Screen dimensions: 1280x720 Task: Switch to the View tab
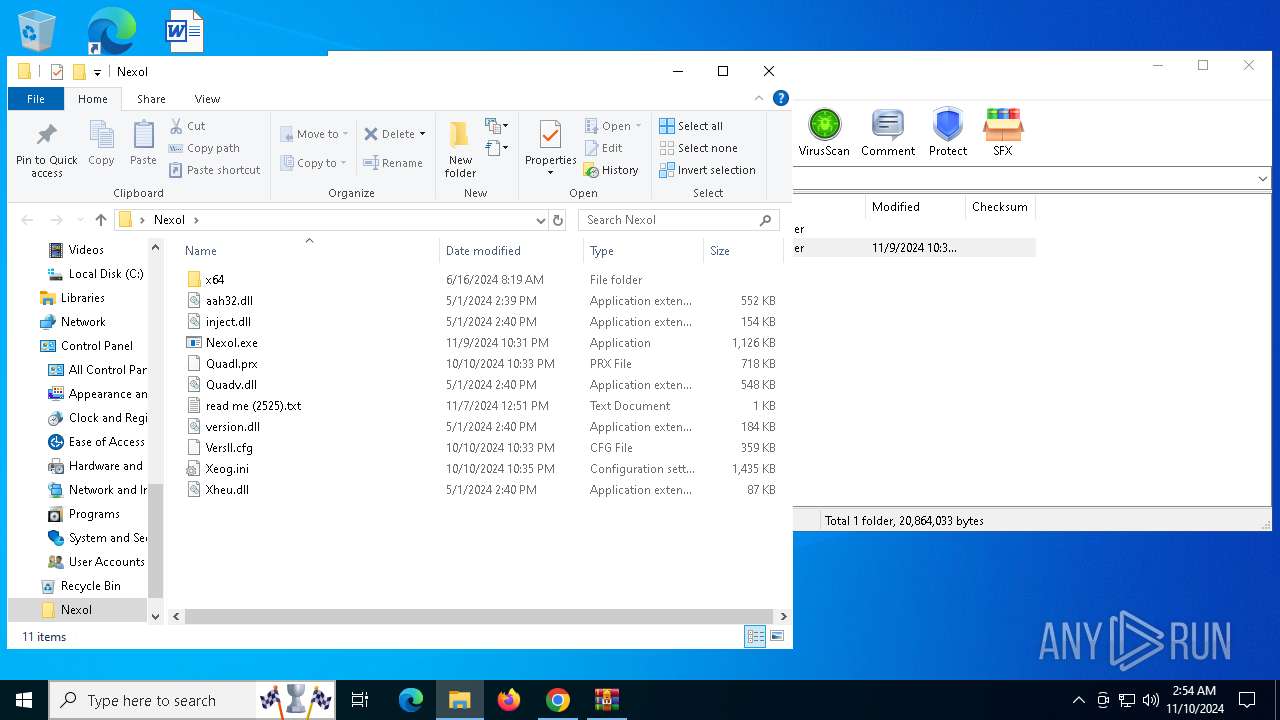click(x=207, y=99)
